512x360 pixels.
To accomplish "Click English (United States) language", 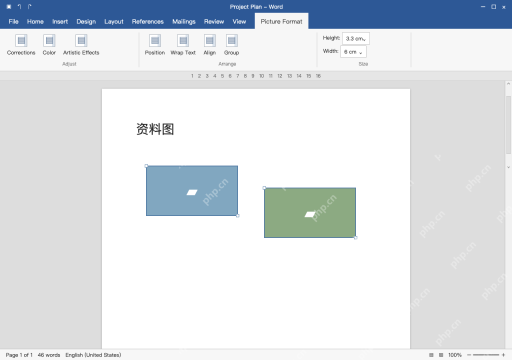I will [93, 355].
